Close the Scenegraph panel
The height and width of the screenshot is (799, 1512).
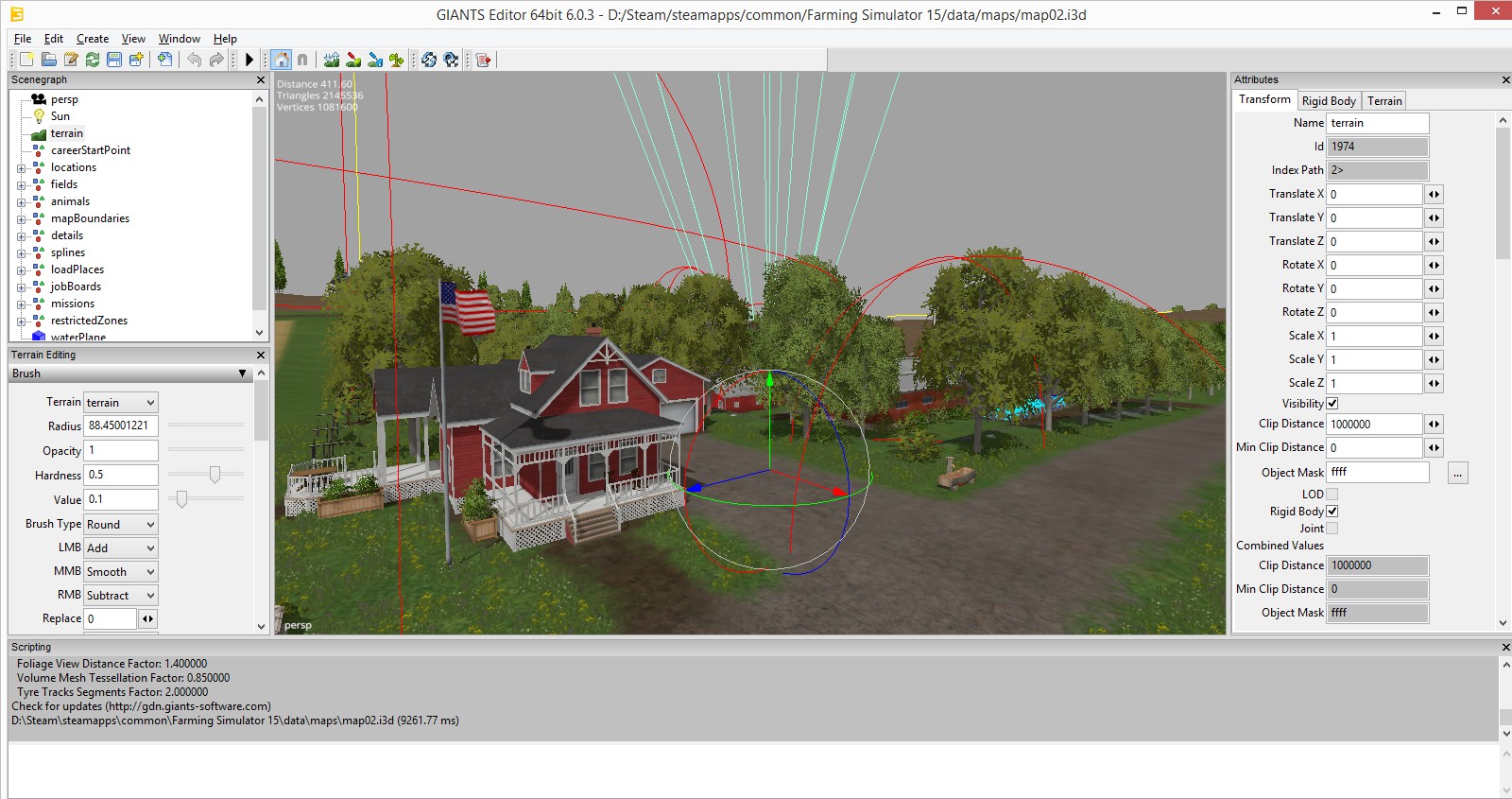[x=261, y=80]
